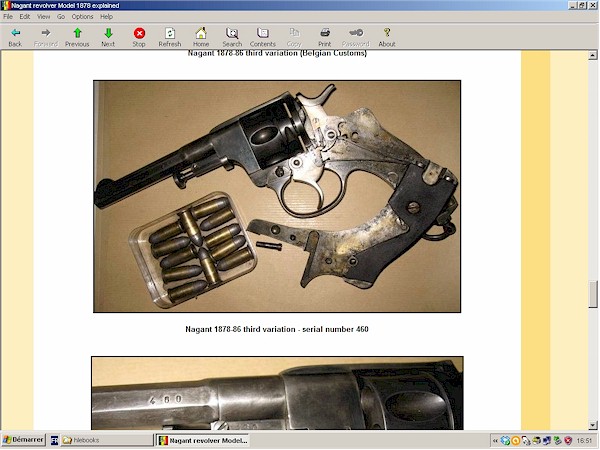Image resolution: width=600 pixels, height=450 pixels.
Task: Click the barrel close-up photo marked 460
Action: [277, 393]
